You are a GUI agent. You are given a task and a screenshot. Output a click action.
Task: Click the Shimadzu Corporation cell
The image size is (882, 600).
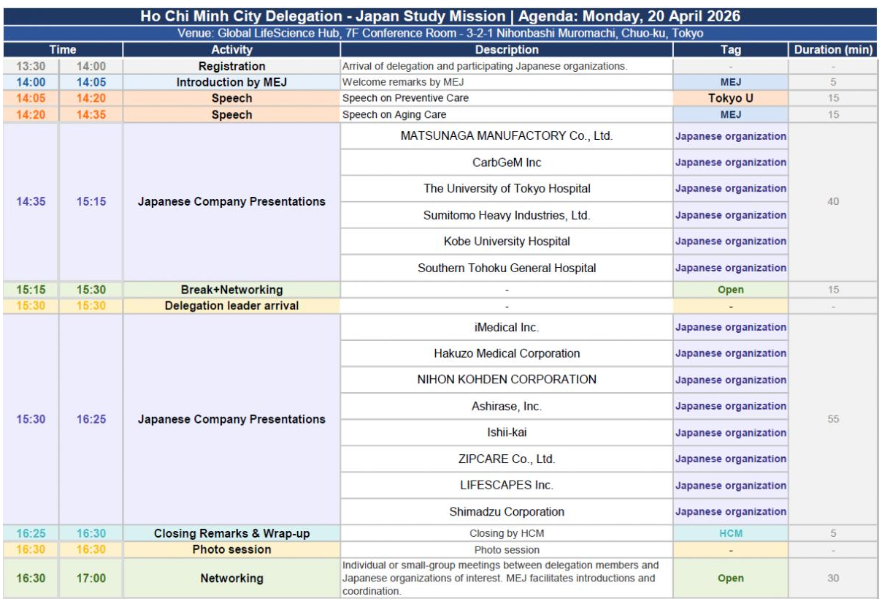tap(506, 512)
